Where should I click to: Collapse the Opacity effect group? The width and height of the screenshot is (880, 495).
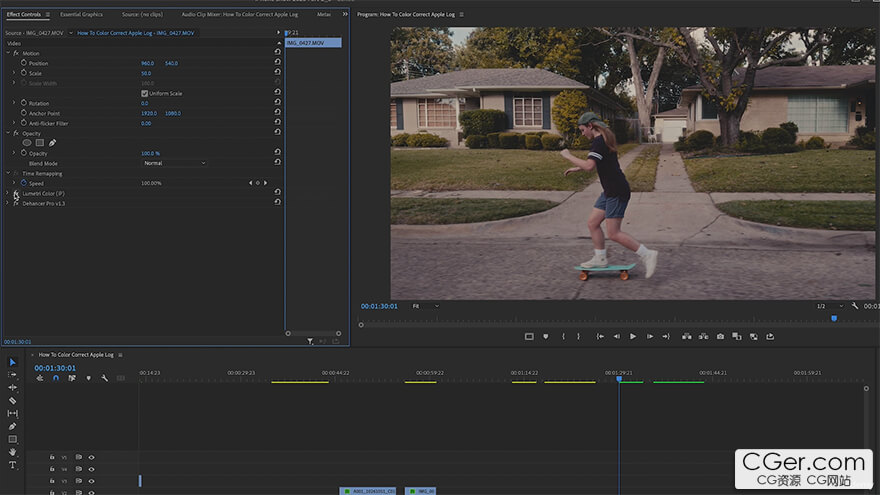[x=8, y=134]
